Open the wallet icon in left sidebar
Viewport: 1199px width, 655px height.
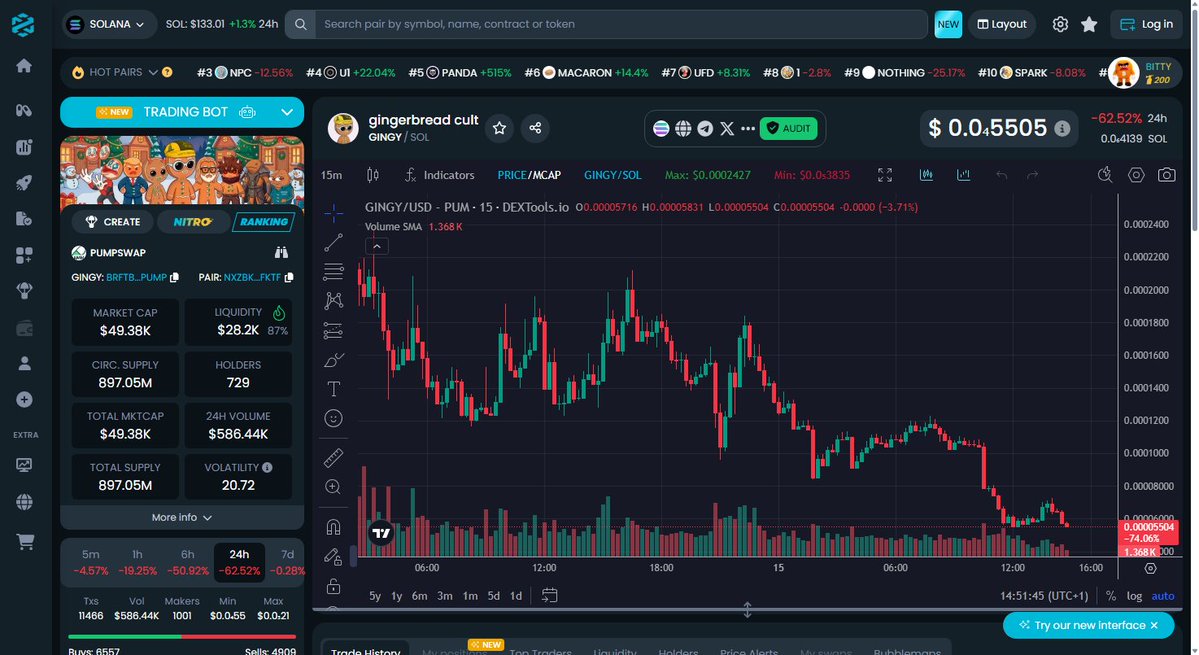tap(24, 329)
